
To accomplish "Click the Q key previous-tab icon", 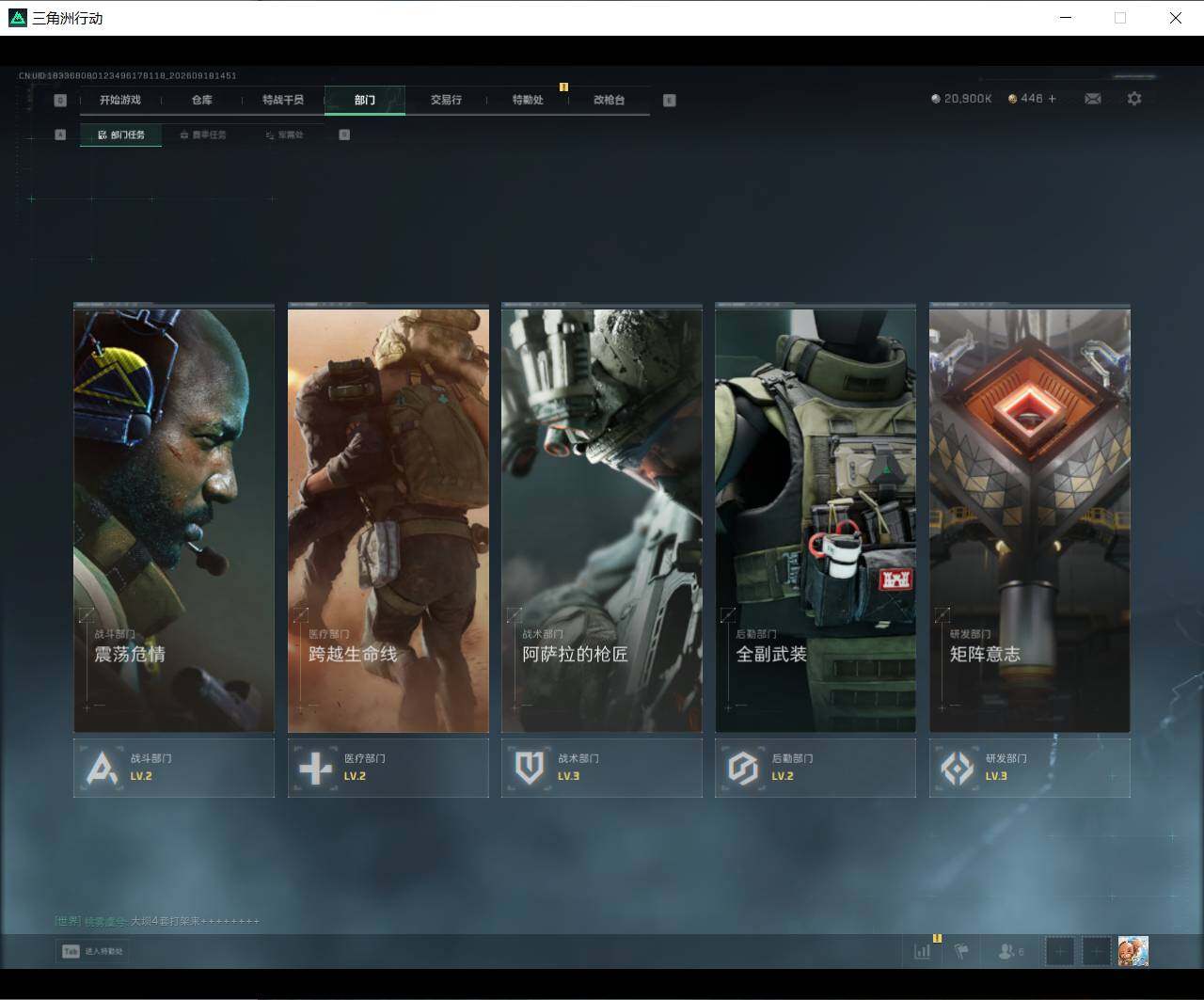I will point(60,100).
